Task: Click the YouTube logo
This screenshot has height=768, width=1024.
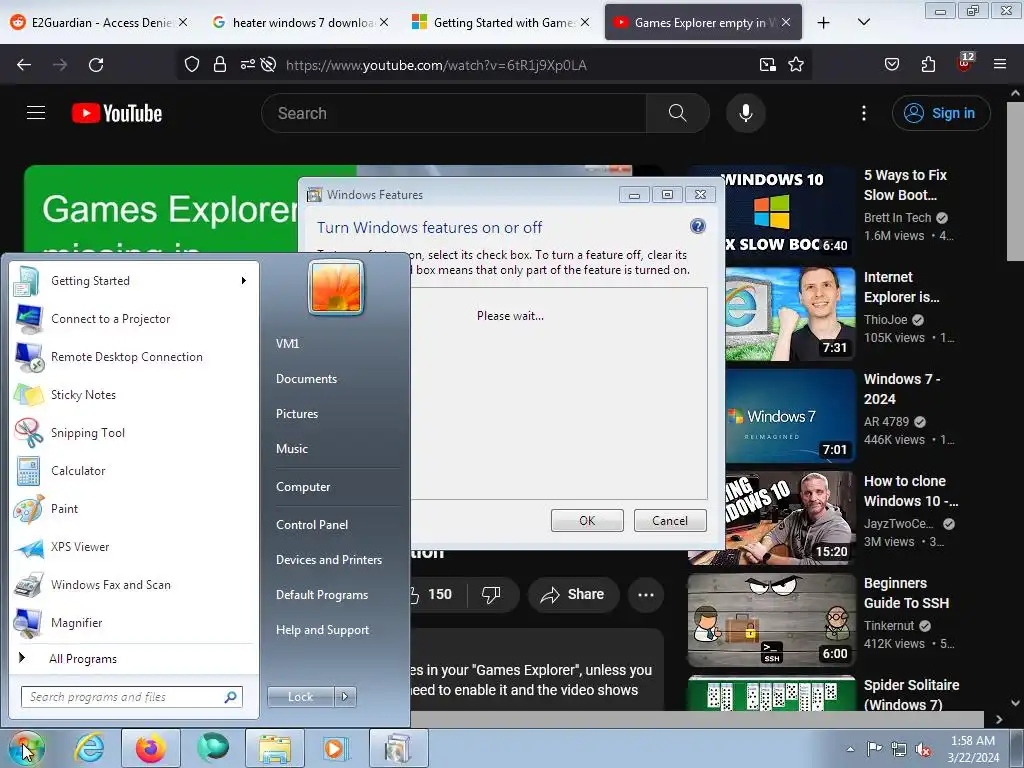Action: coord(117,113)
